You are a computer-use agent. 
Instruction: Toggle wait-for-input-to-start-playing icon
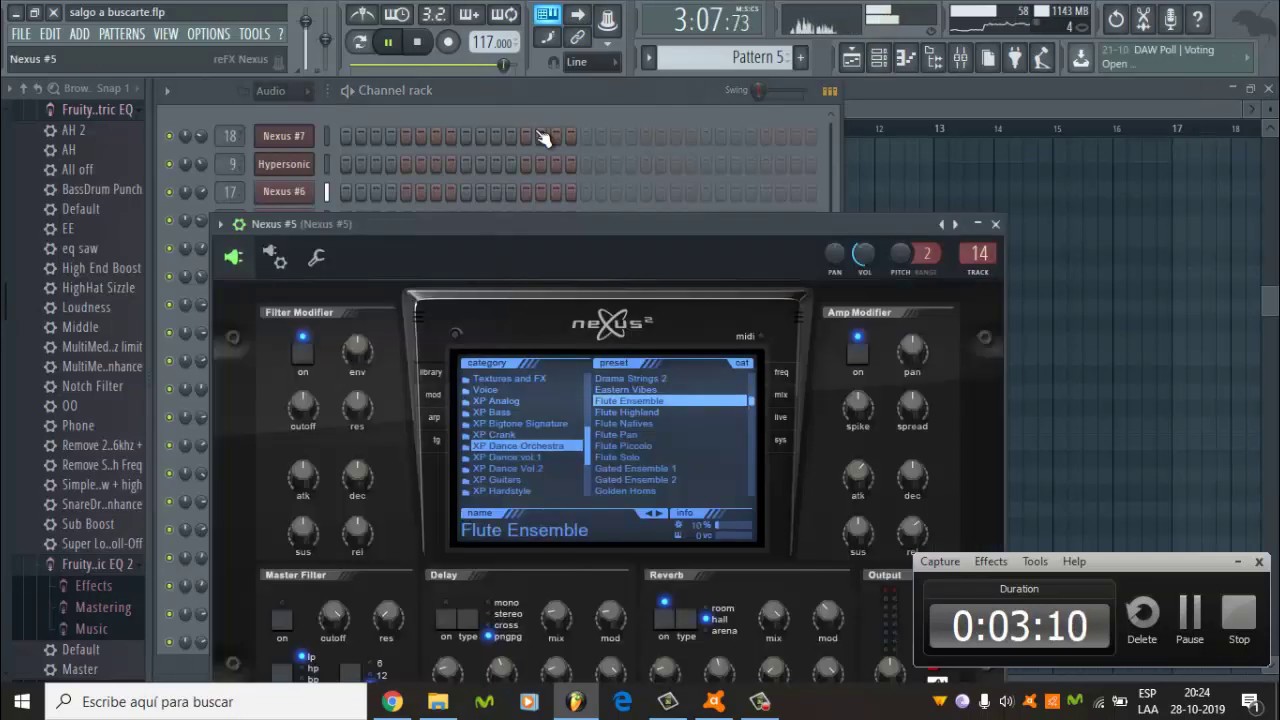click(x=397, y=14)
